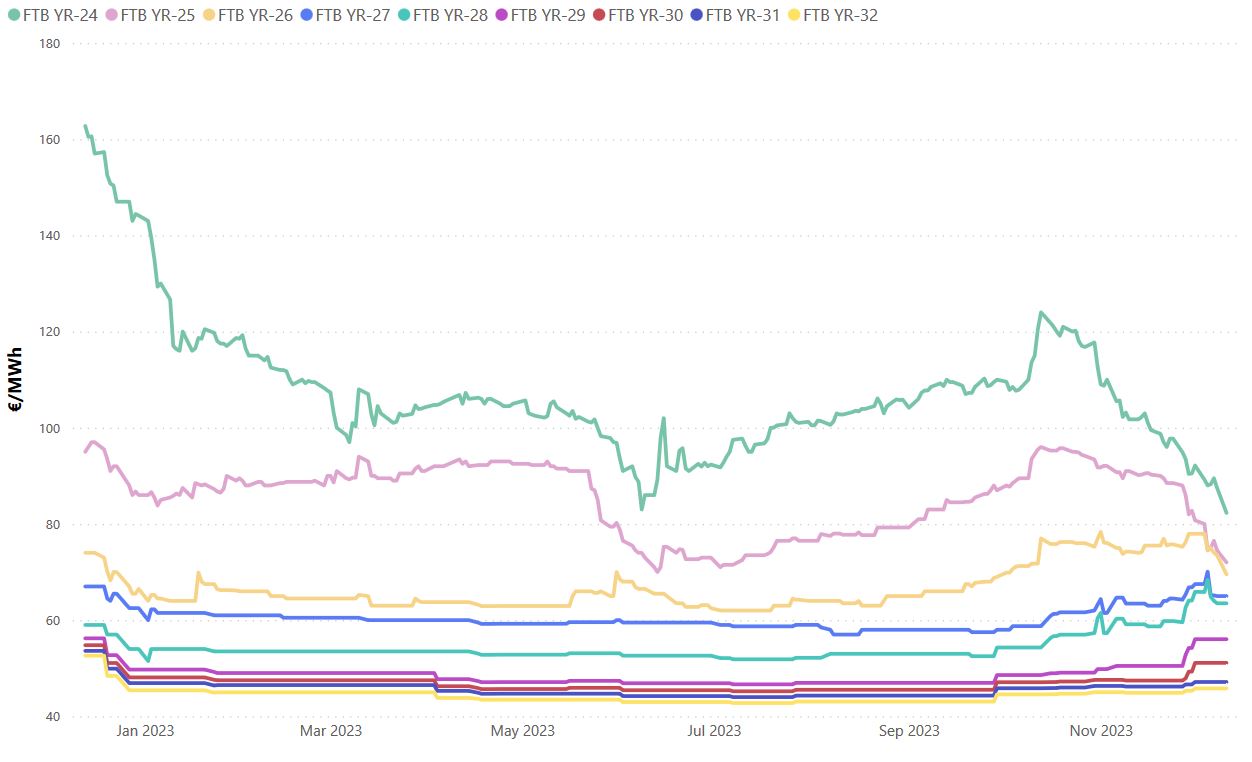Click the FTB YR-24 legend color dot
The width and height of the screenshot is (1252, 762).
tap(14, 15)
